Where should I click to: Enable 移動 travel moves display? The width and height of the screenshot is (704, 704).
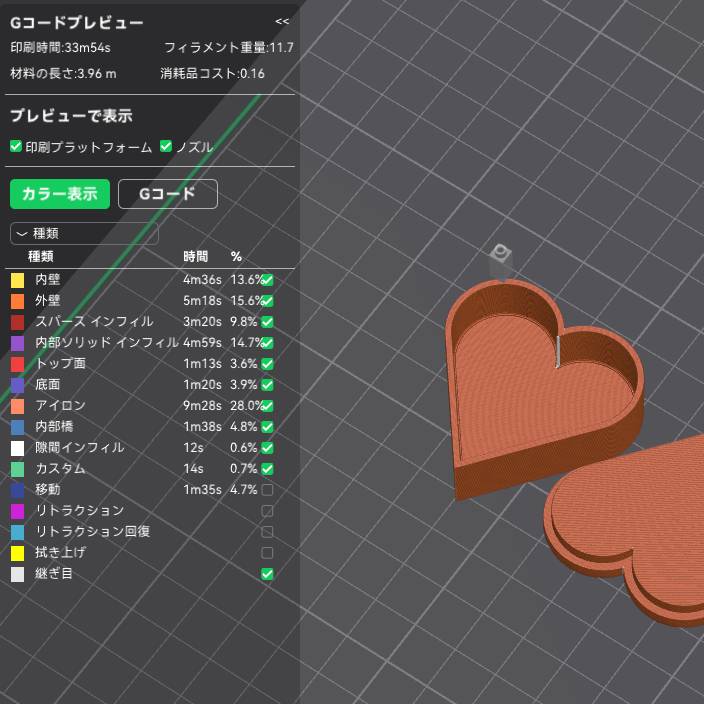pos(267,490)
